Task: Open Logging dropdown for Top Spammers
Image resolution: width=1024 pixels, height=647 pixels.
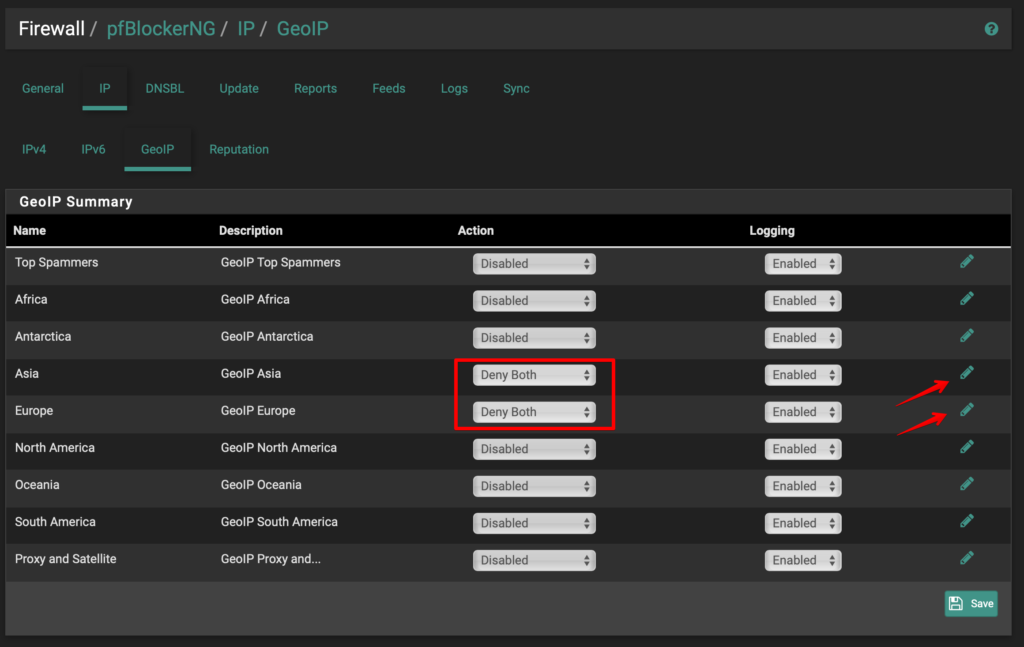Action: click(803, 264)
